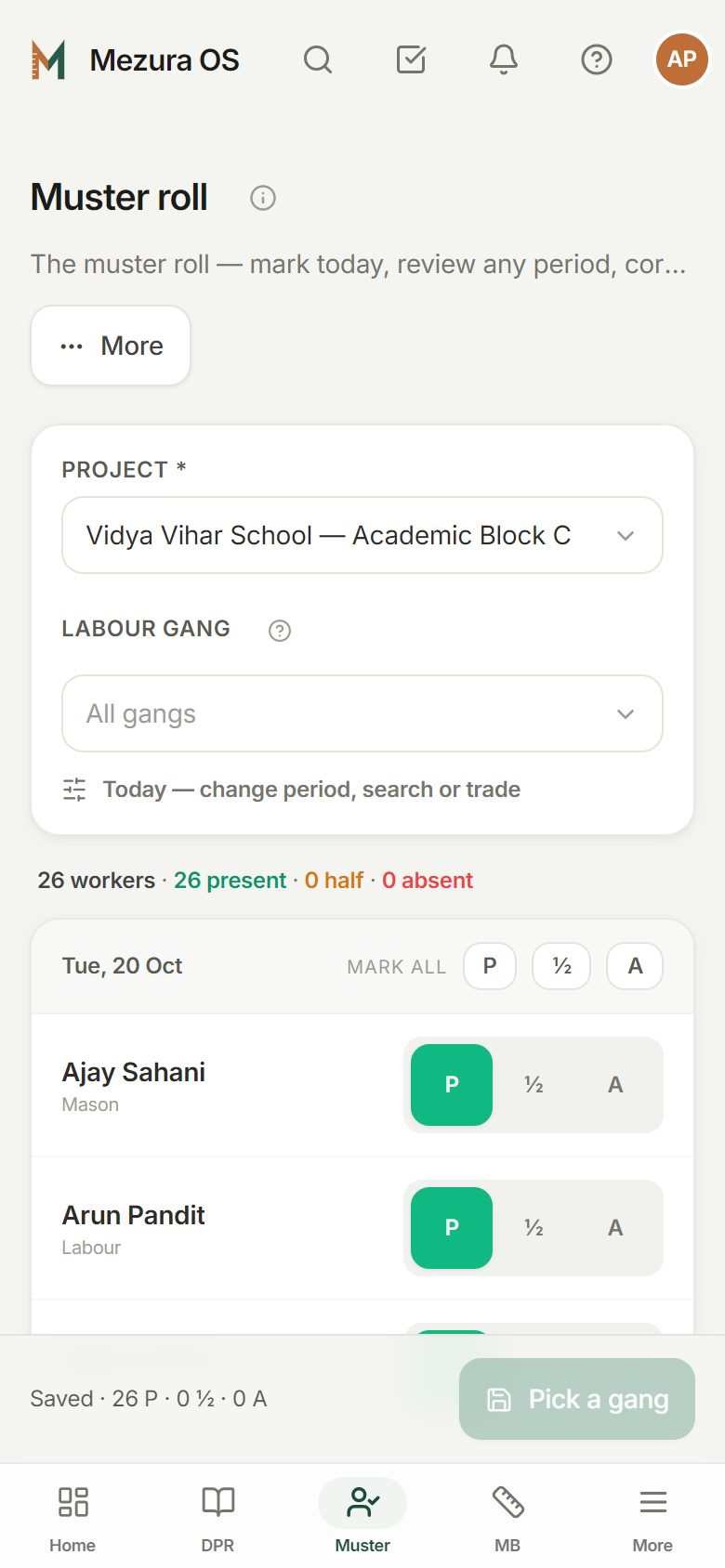
Task: Show Muster roll info icon
Action: [x=263, y=198]
